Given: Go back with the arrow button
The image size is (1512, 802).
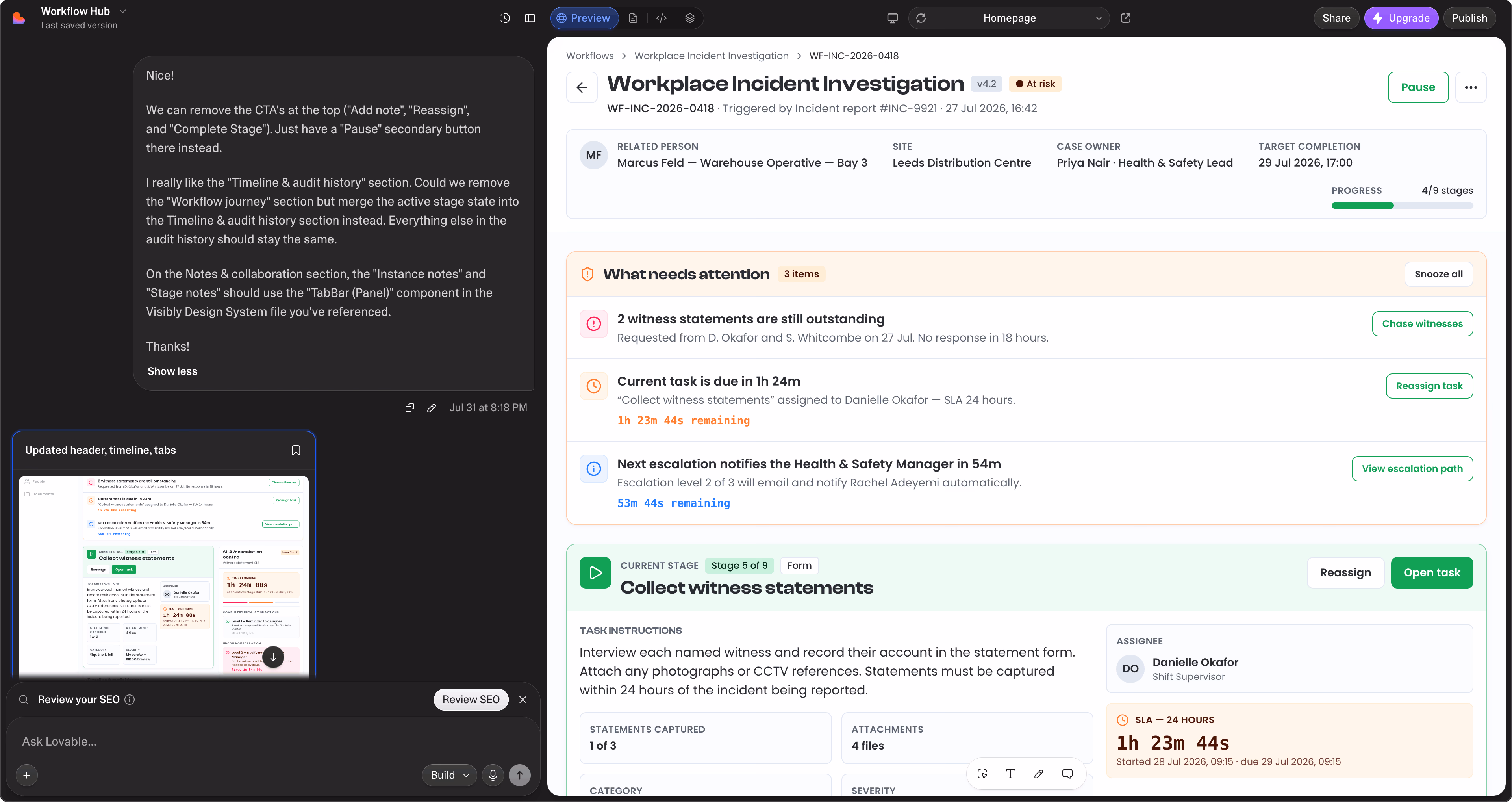Looking at the screenshot, I should pos(582,87).
